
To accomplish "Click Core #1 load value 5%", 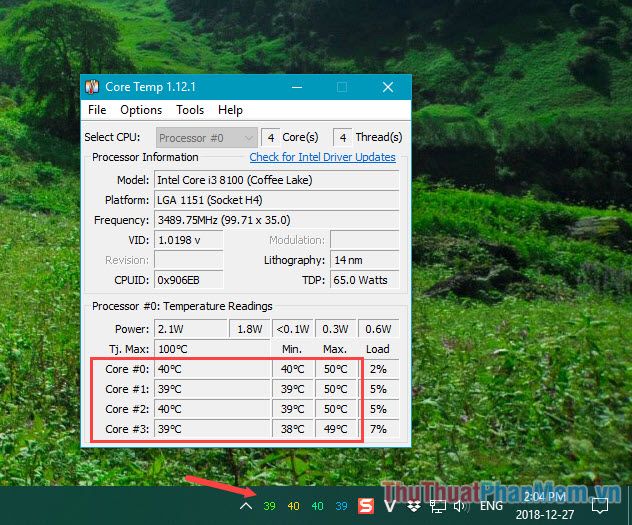I will (x=378, y=389).
